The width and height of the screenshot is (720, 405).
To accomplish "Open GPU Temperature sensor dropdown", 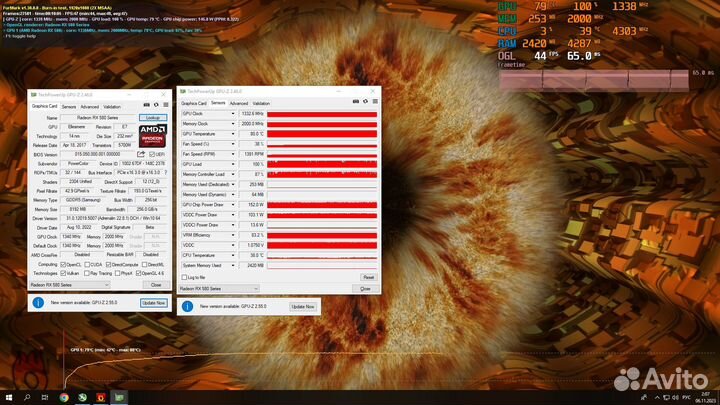I will (232, 134).
